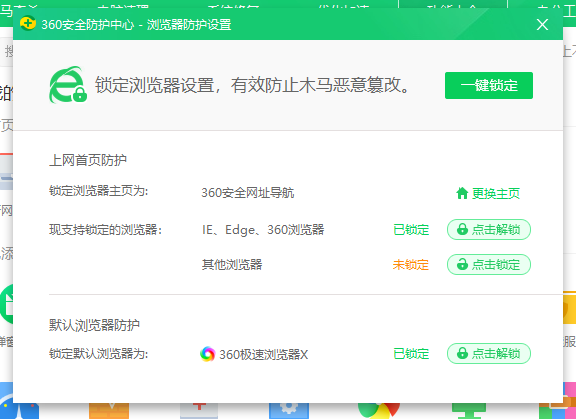Click 已锁定 status beside 360极速浏览器X
The height and width of the screenshot is (419, 576).
coord(411,354)
